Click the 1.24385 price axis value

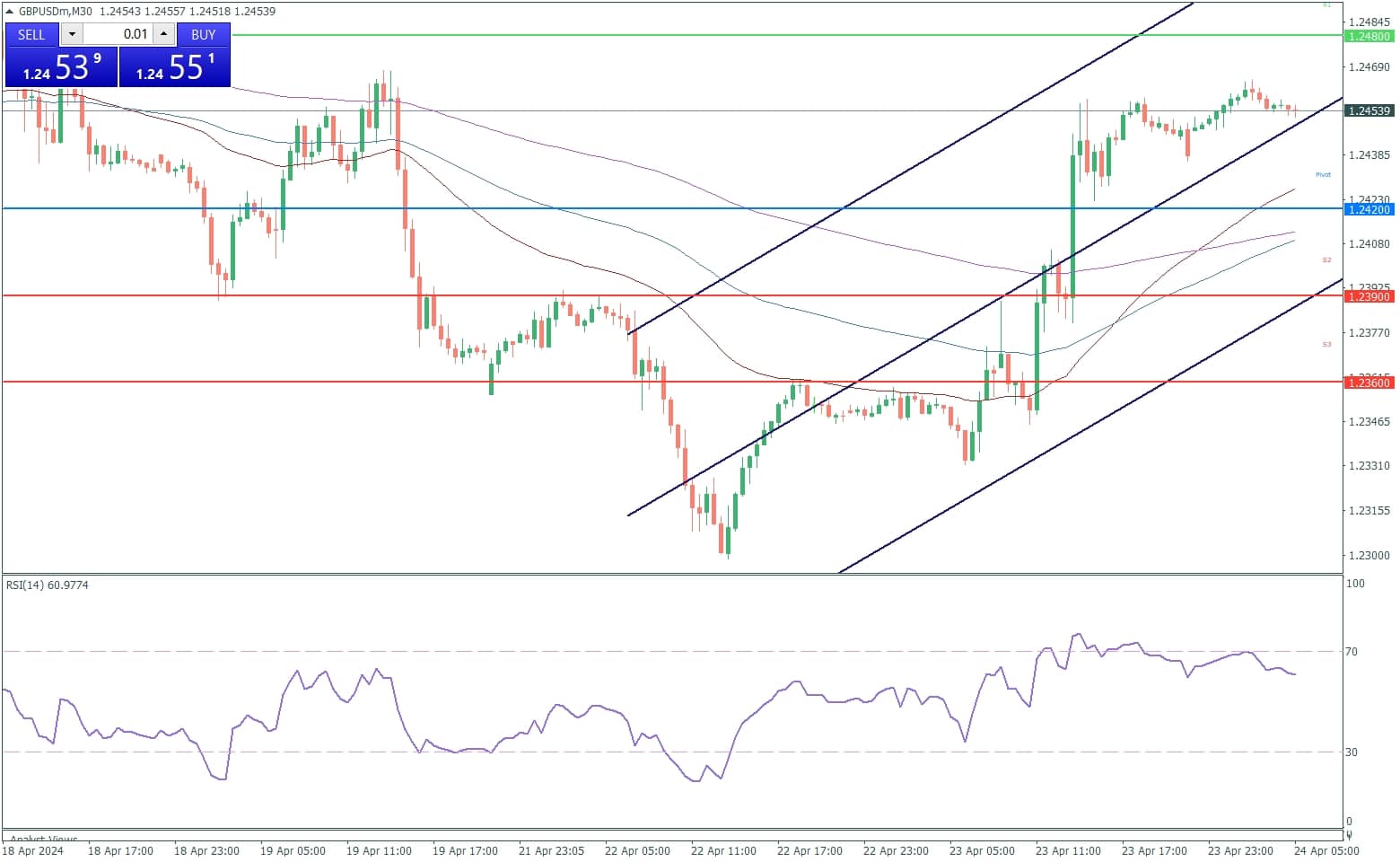[1369, 154]
